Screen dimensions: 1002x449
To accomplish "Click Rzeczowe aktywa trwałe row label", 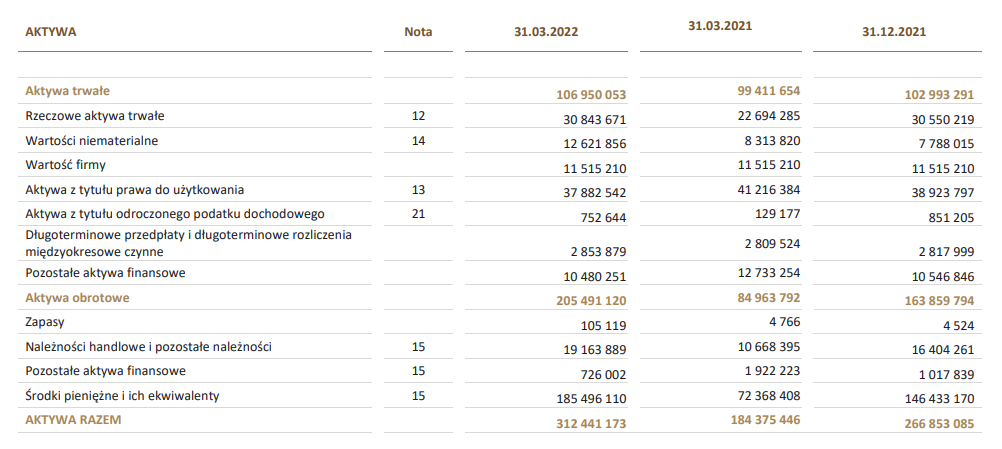I will (95, 116).
